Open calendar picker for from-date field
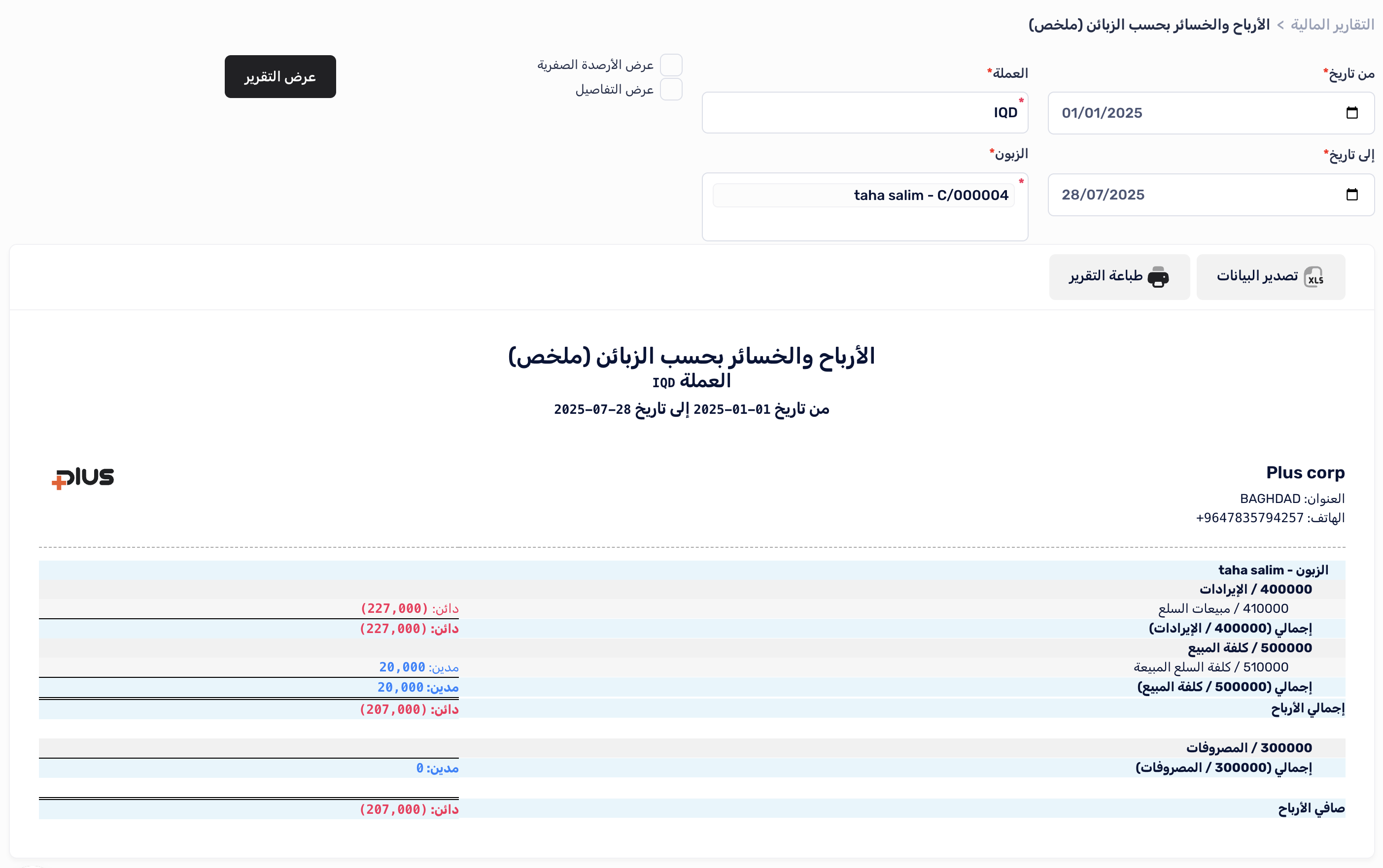 coord(1351,113)
